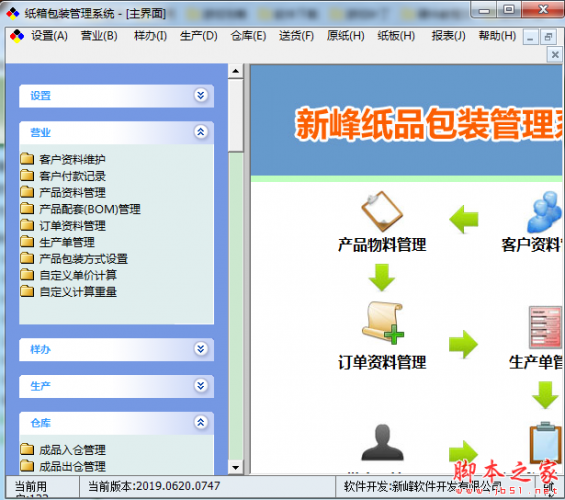Expand the 设置 sidebar panel chevron

point(201,95)
